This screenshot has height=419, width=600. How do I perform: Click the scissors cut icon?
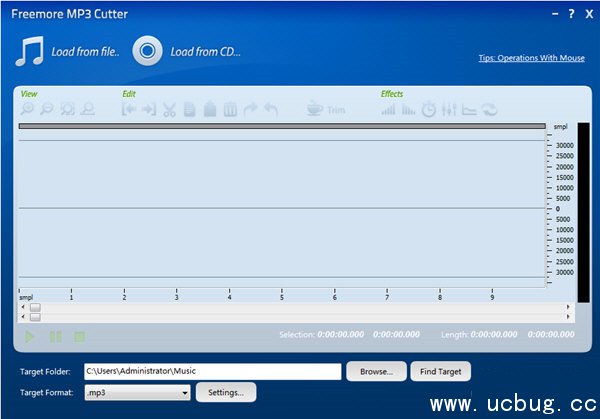coord(169,110)
